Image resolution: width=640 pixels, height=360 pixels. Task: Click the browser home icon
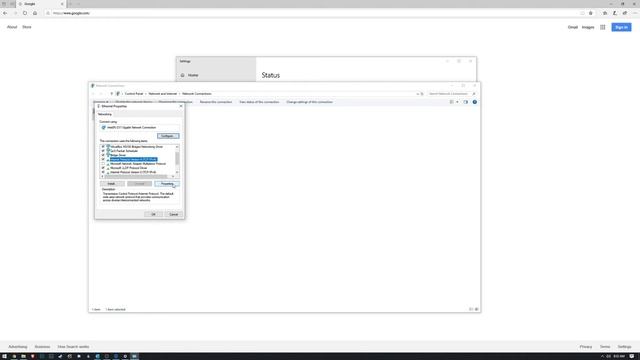coord(35,13)
